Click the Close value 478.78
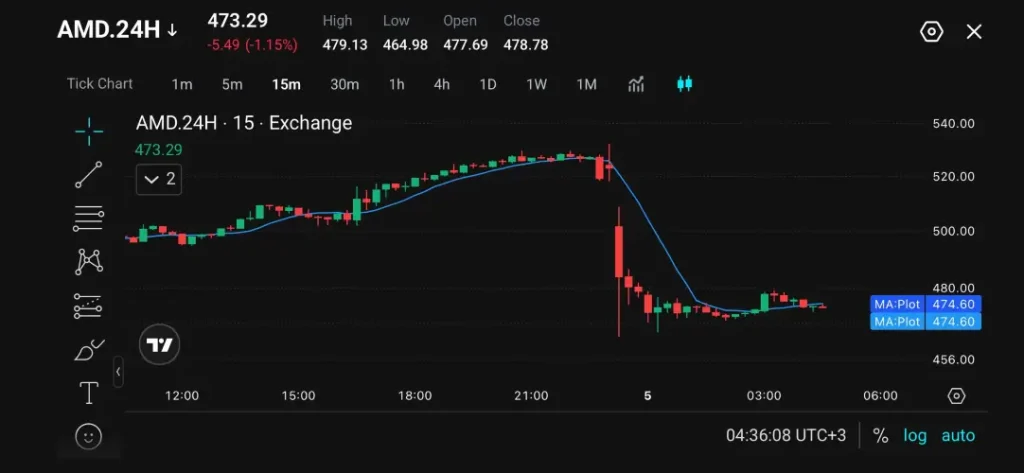Screen dimensions: 1024x473 526,45
